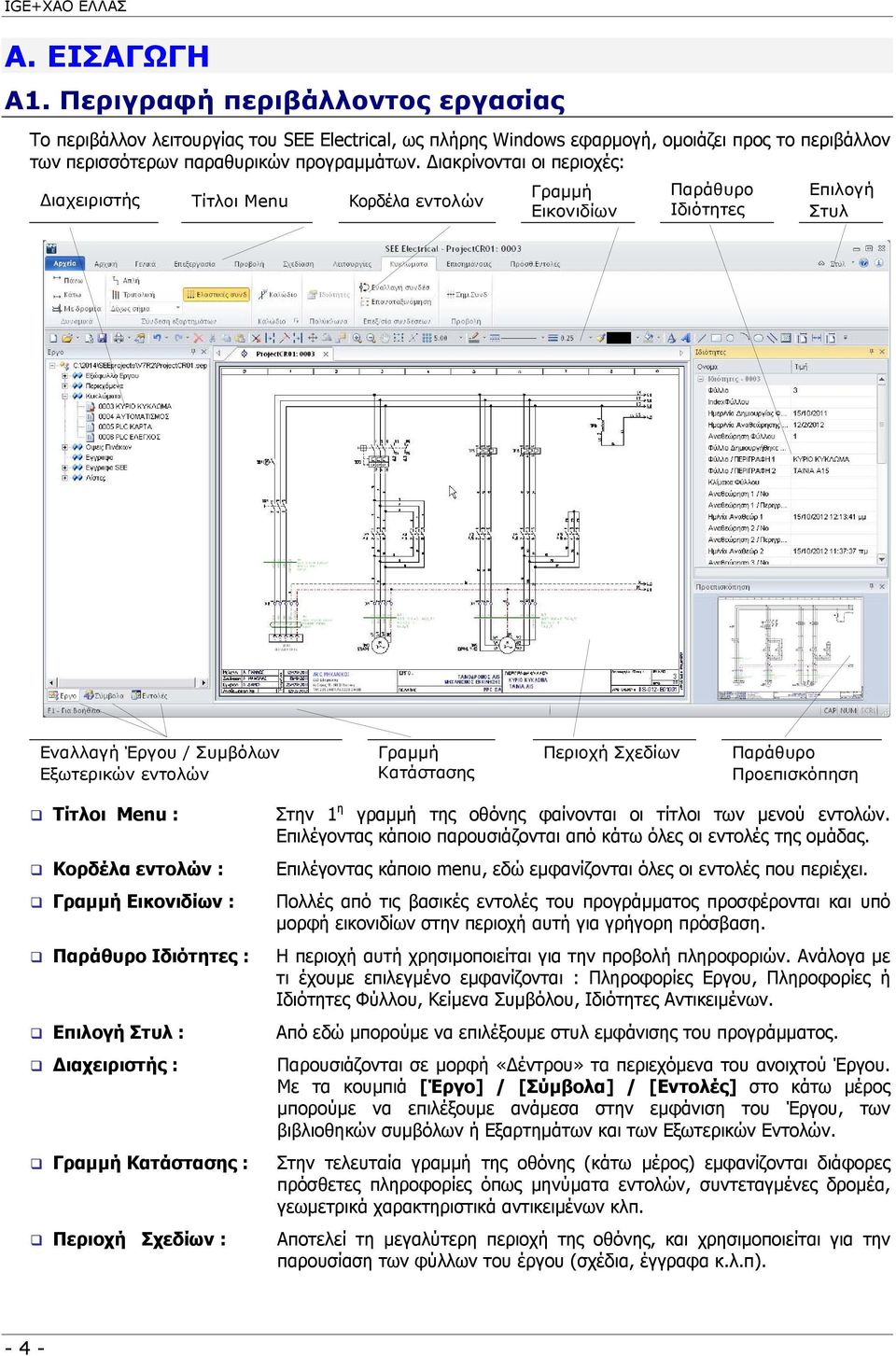Switch to the Αρχική ribbon tab

pos(105,264)
